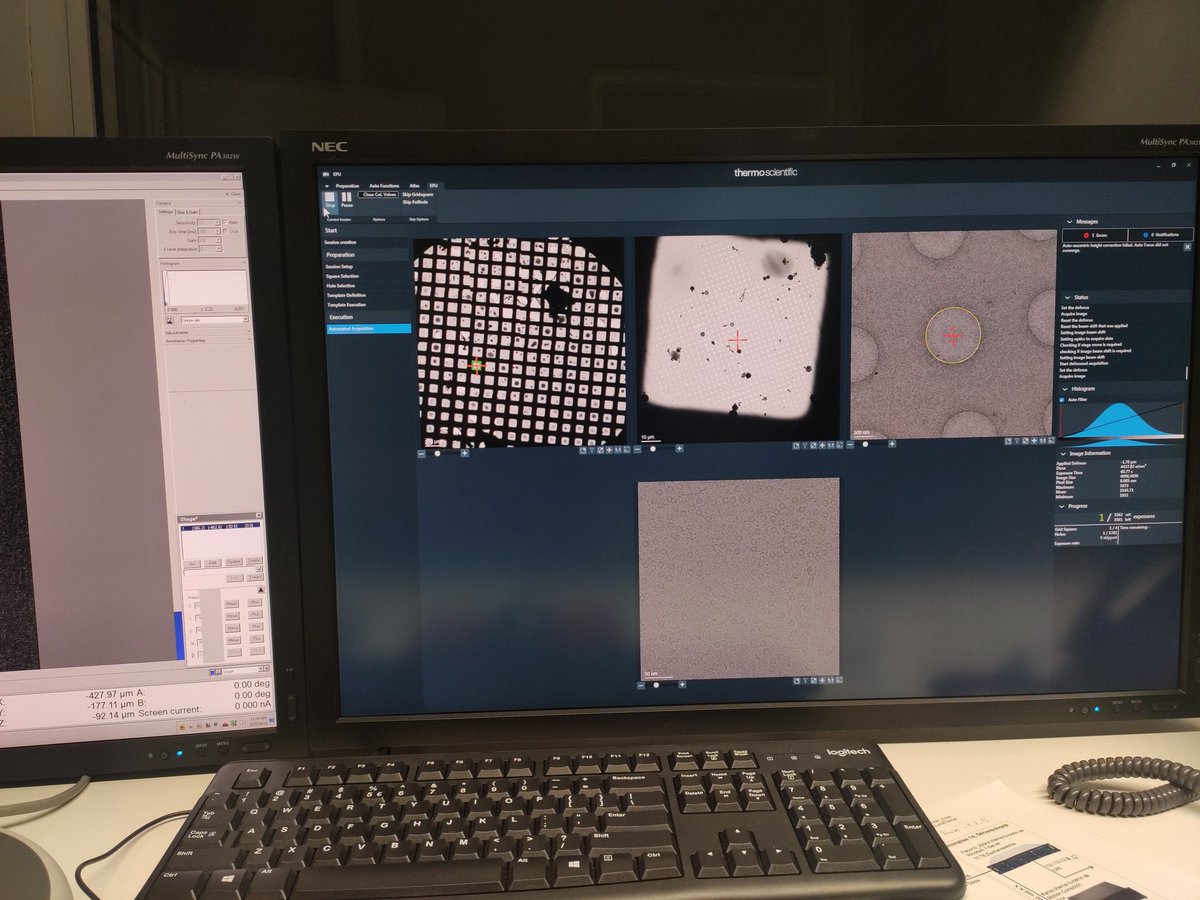
Task: Click the center crosshair icon under the foil hole image
Action: click(1034, 441)
